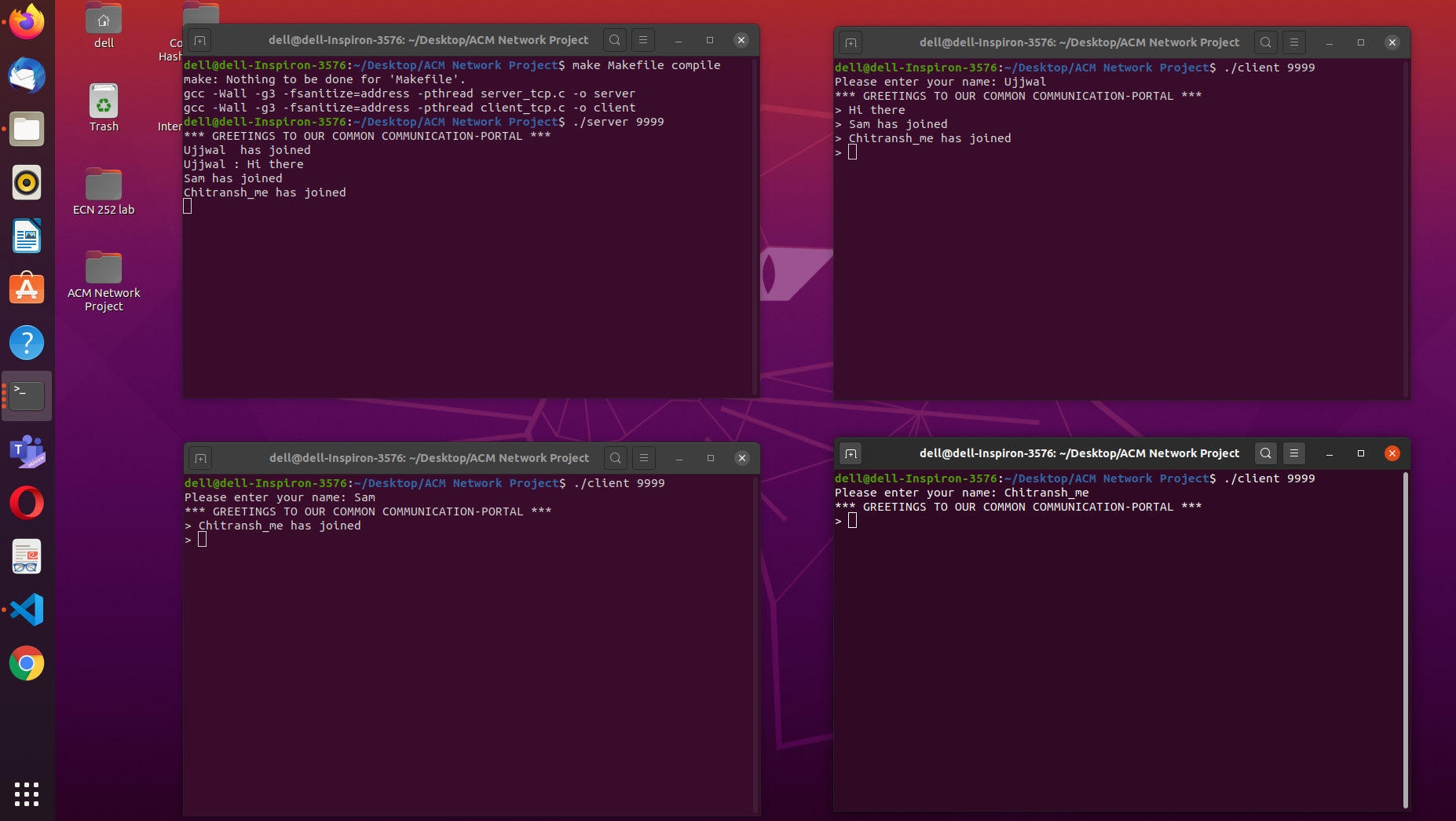The width and height of the screenshot is (1456, 821).
Task: Open Visual Studio Code from the dock
Action: coord(27,609)
